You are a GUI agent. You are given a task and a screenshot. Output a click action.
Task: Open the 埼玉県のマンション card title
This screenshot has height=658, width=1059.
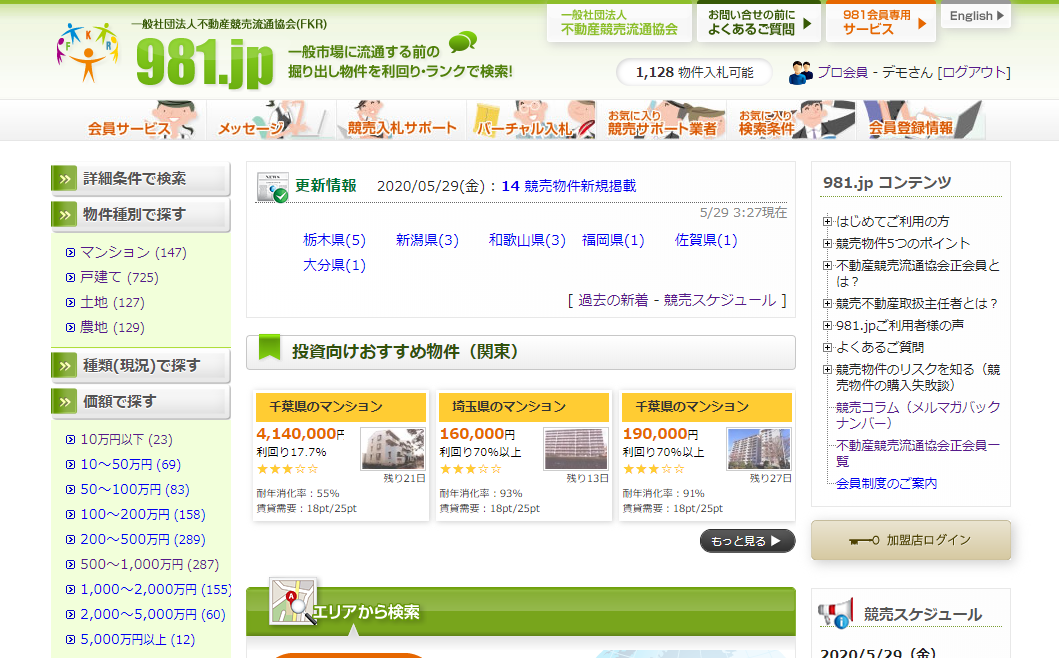point(509,407)
